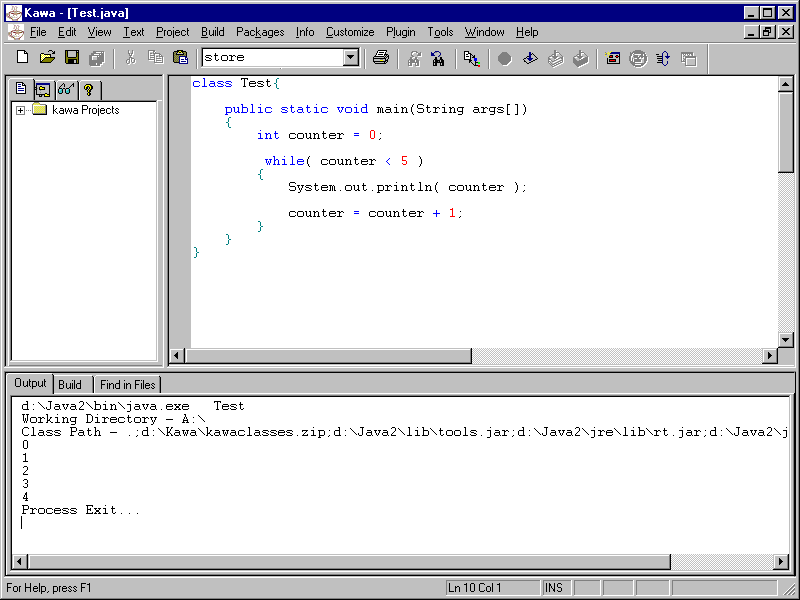Click the blue step arrows icon

point(663,59)
